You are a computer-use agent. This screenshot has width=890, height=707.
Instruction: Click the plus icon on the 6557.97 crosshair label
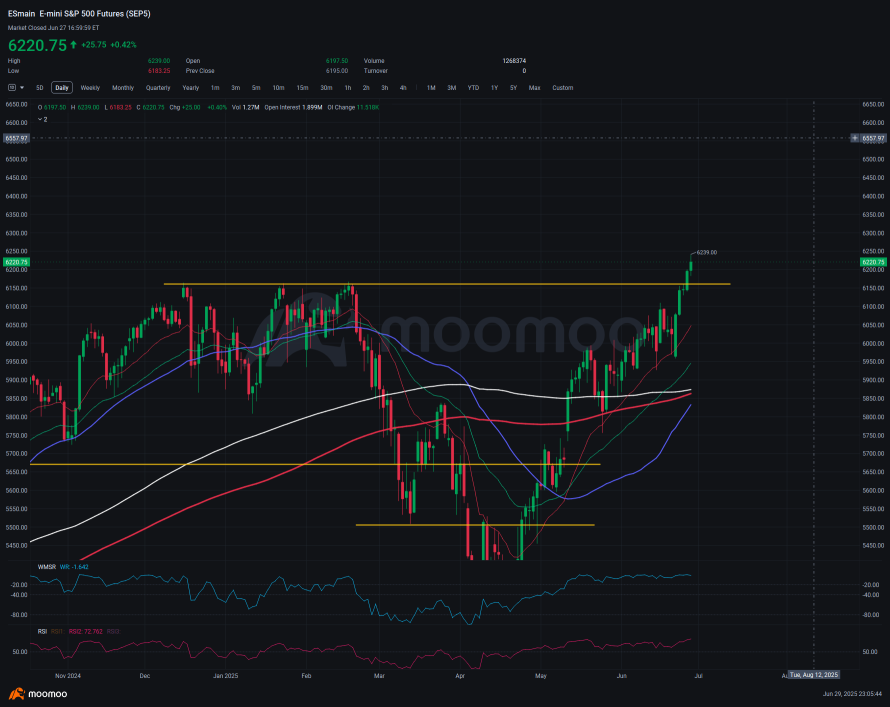click(855, 138)
